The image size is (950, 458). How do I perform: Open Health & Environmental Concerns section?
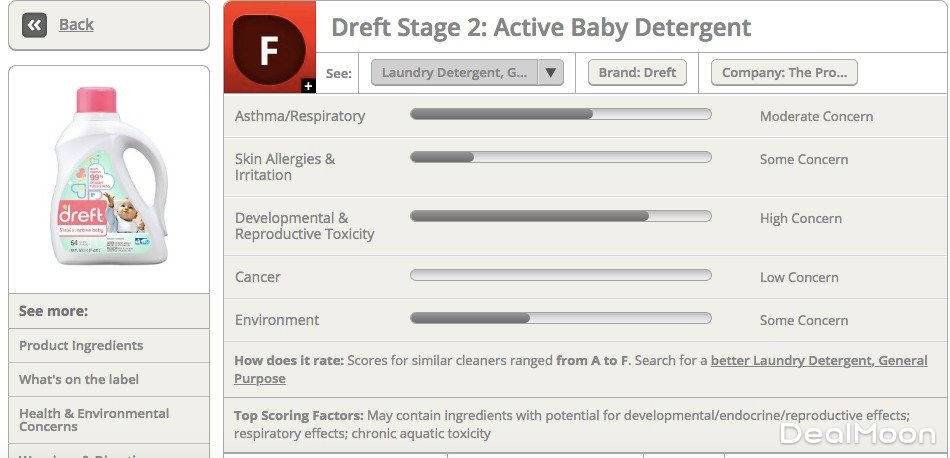(94, 420)
